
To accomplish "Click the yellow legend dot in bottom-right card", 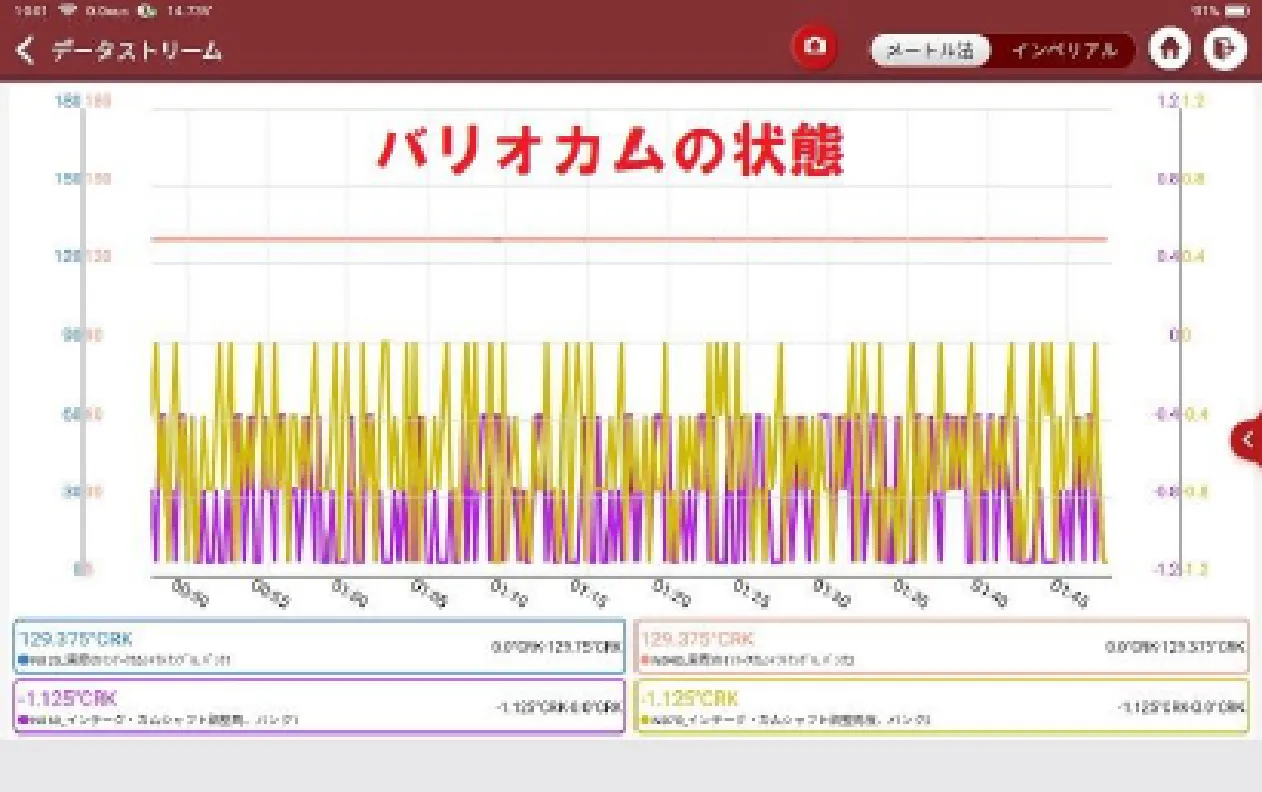I will coord(645,719).
